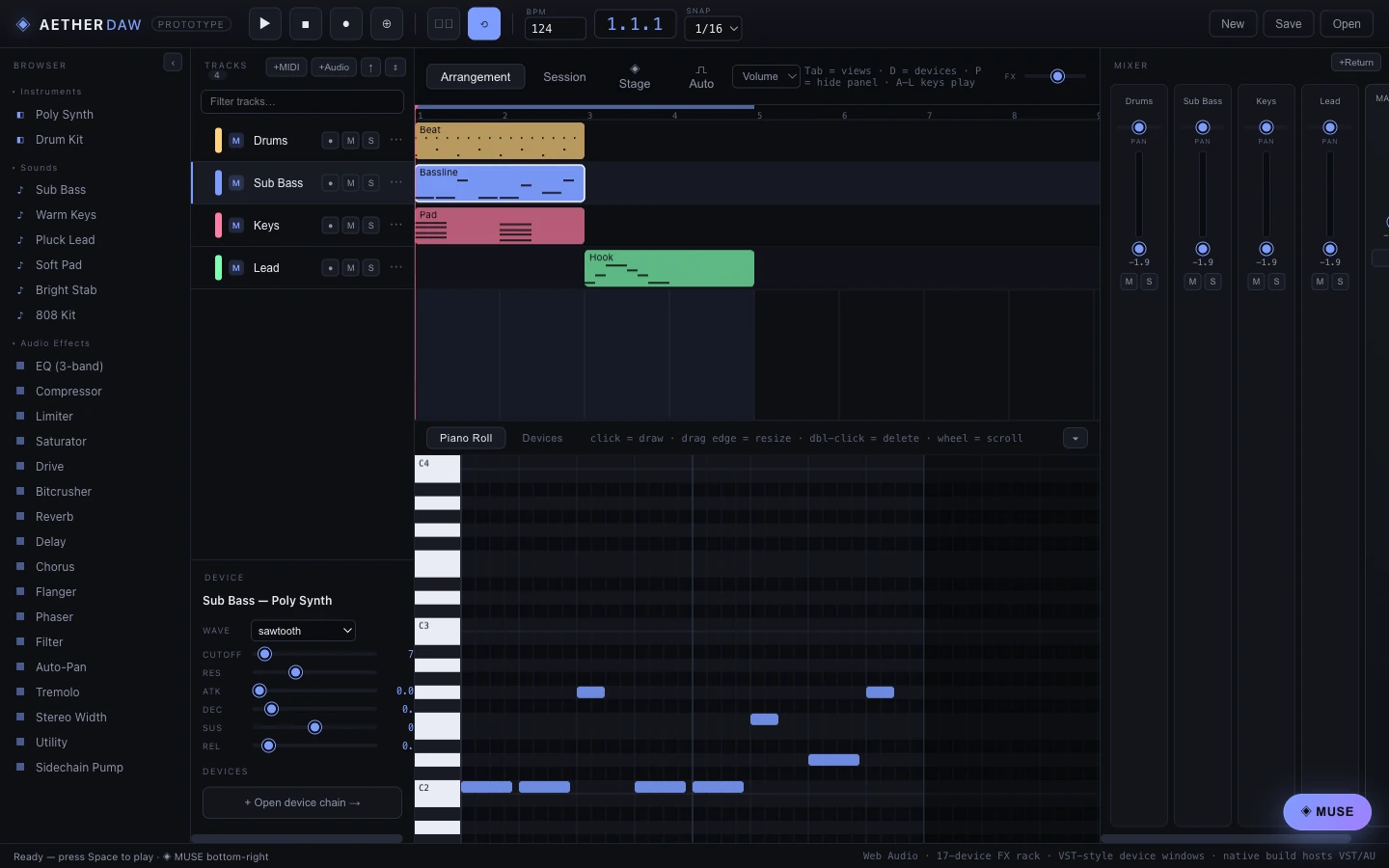Open the Volume automation dropdown
Viewport: 1389px width, 868px height.
pos(766,76)
